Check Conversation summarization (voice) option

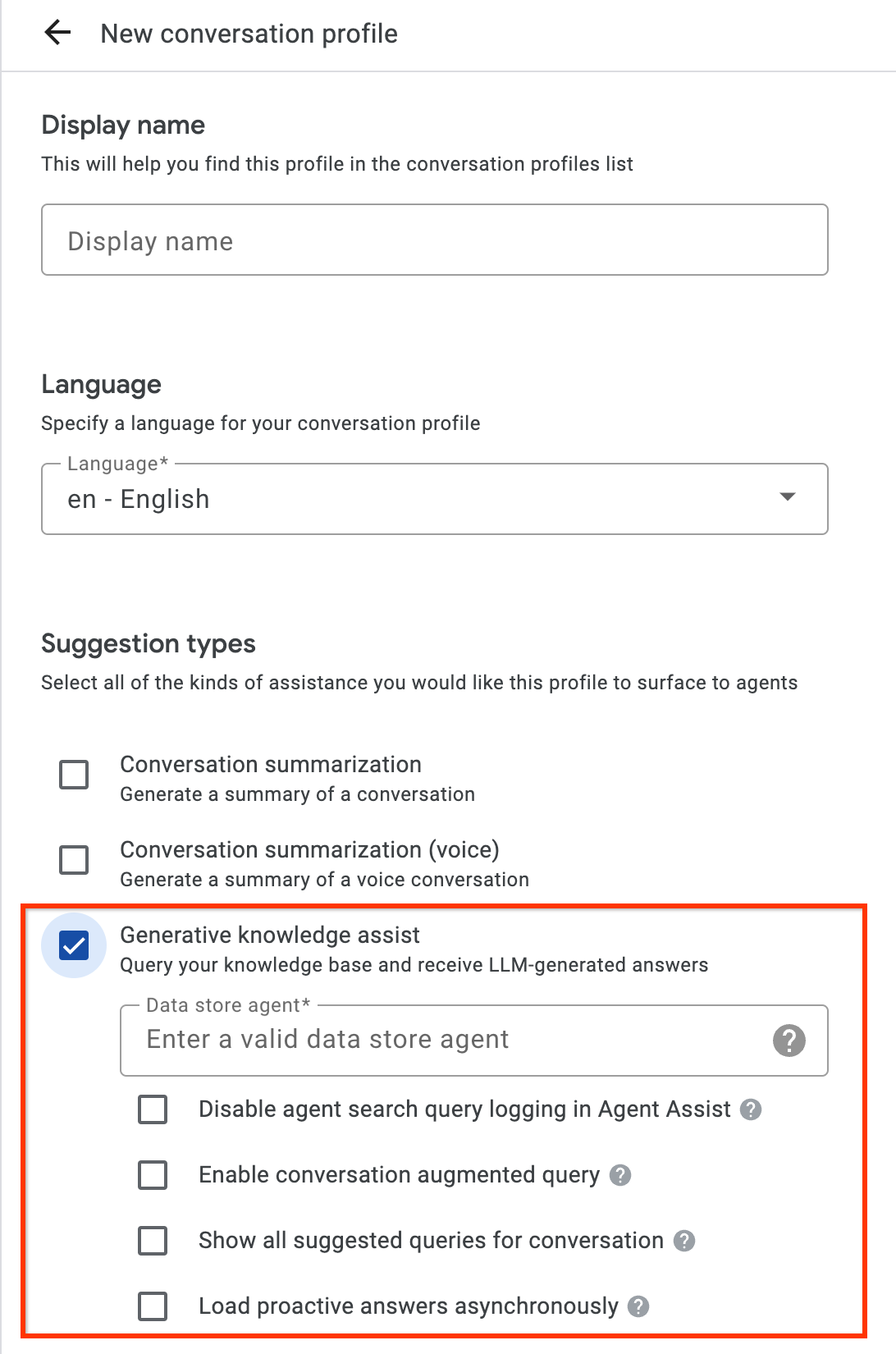tap(74, 859)
